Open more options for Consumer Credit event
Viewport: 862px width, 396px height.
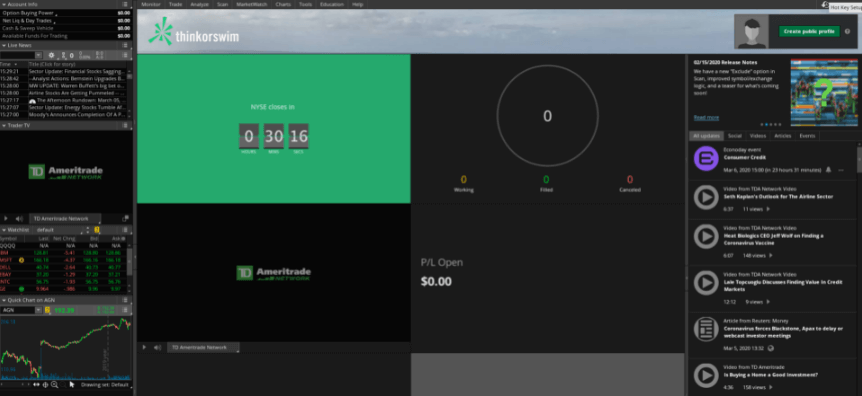(841, 170)
